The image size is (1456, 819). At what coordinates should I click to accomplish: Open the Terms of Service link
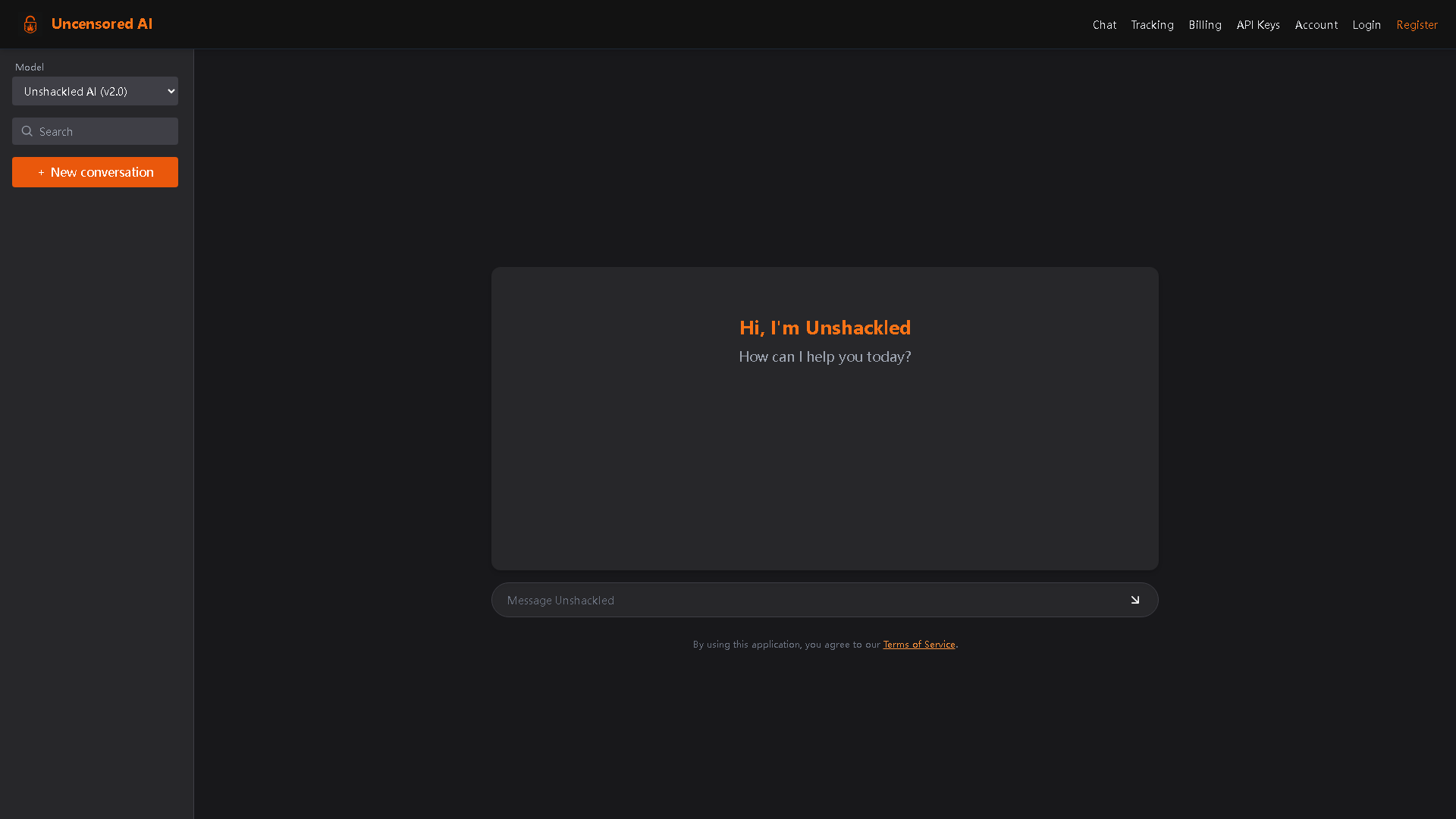pyautogui.click(x=918, y=644)
